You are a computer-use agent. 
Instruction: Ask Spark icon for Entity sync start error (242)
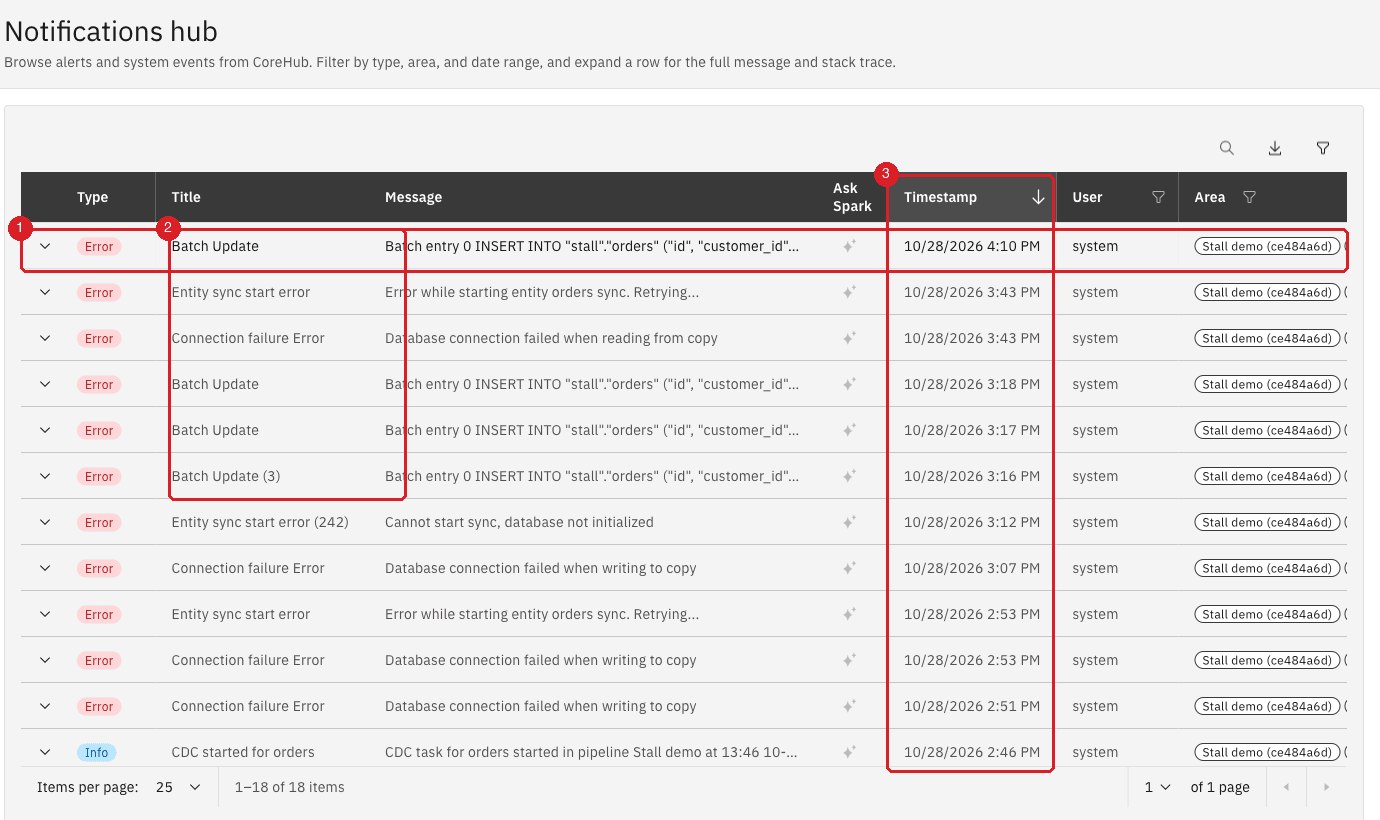click(849, 522)
